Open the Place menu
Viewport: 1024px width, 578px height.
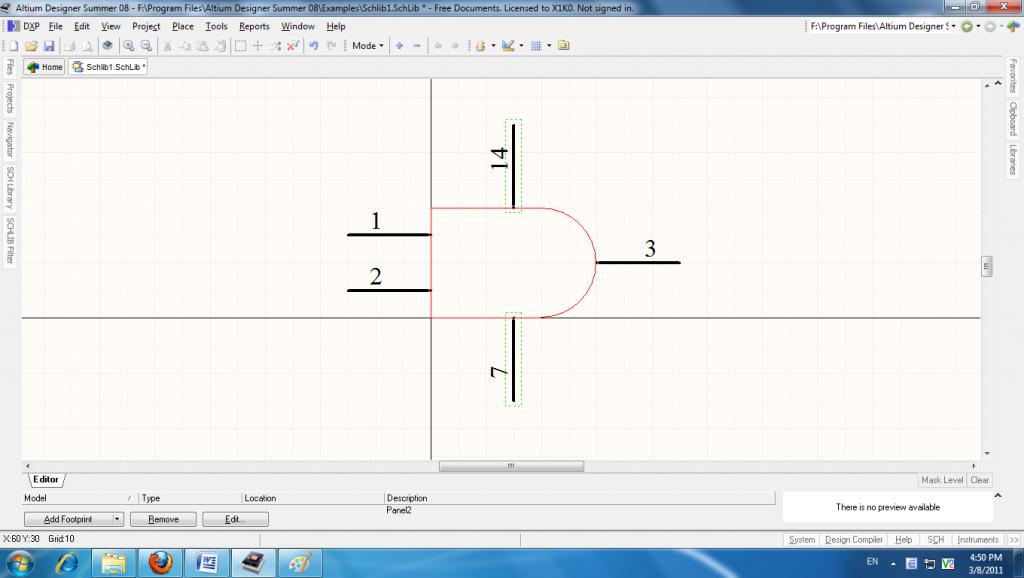point(183,26)
